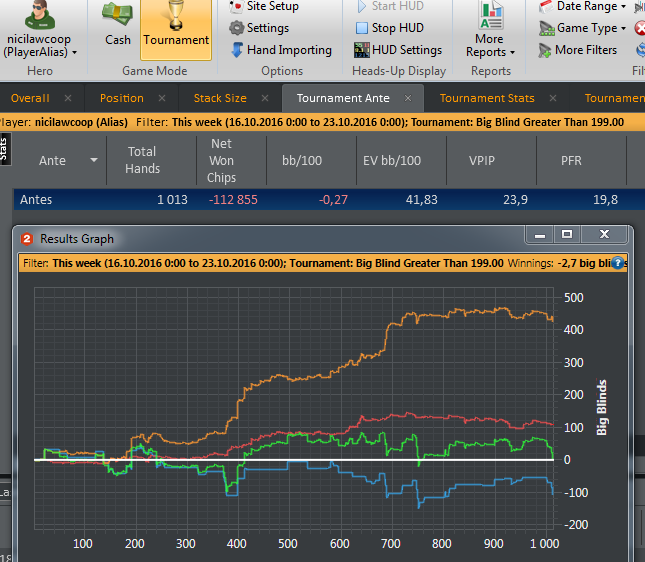Image resolution: width=645 pixels, height=562 pixels.
Task: Switch to the Position tab
Action: coord(122,98)
